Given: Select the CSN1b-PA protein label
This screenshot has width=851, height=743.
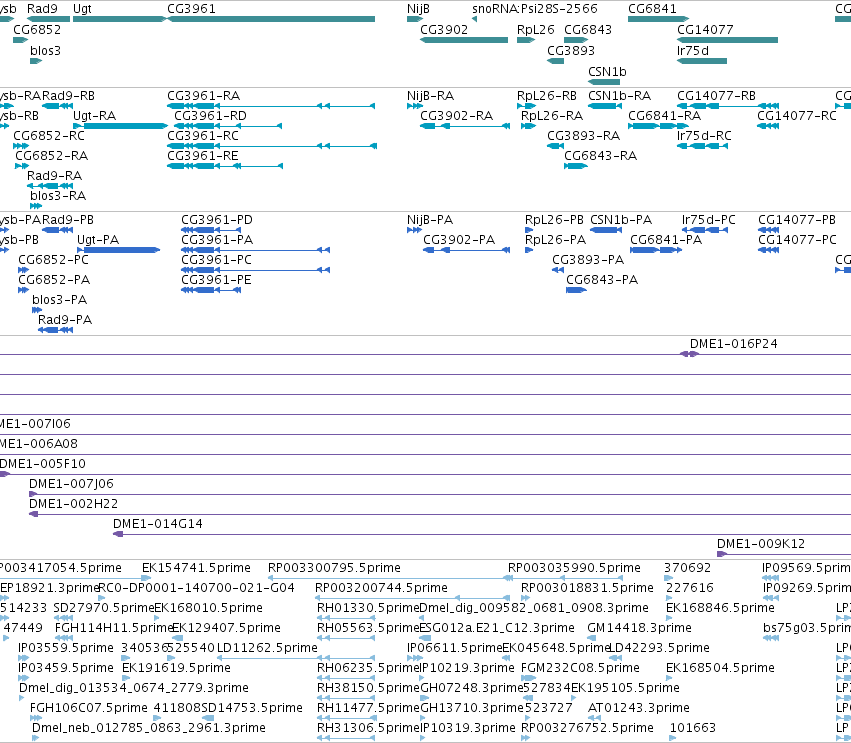Looking at the screenshot, I should pyautogui.click(x=621, y=220).
